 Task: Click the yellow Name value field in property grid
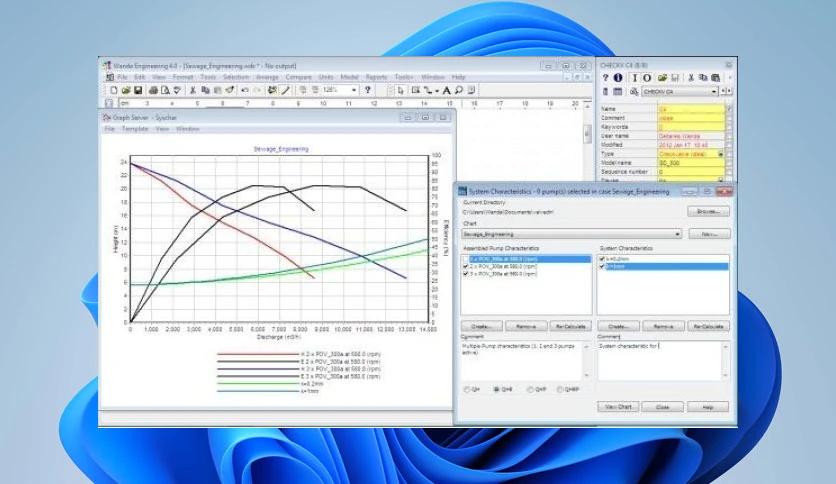point(691,109)
